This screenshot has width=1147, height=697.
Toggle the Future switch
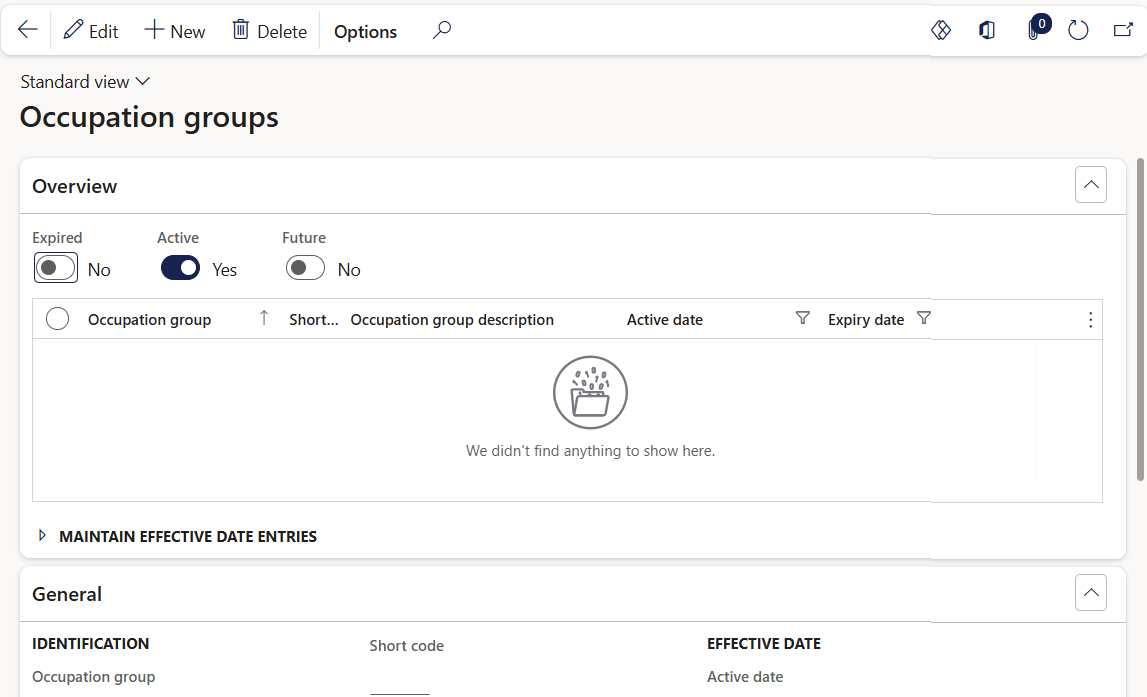tap(305, 268)
